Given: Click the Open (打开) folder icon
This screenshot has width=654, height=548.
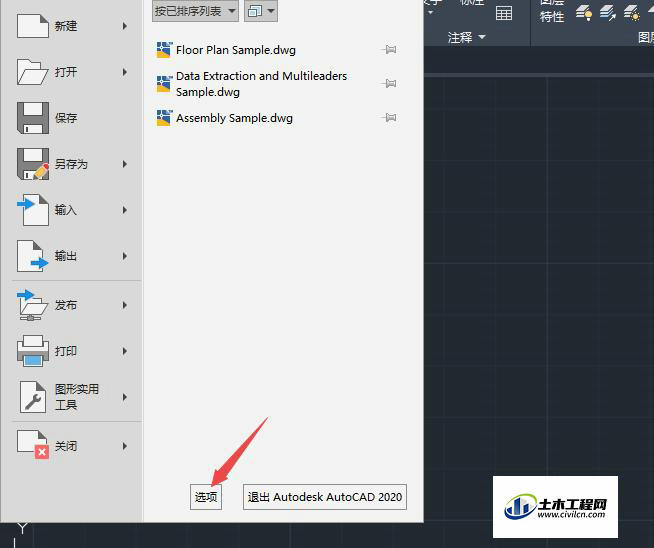Looking at the screenshot, I should tap(33, 72).
